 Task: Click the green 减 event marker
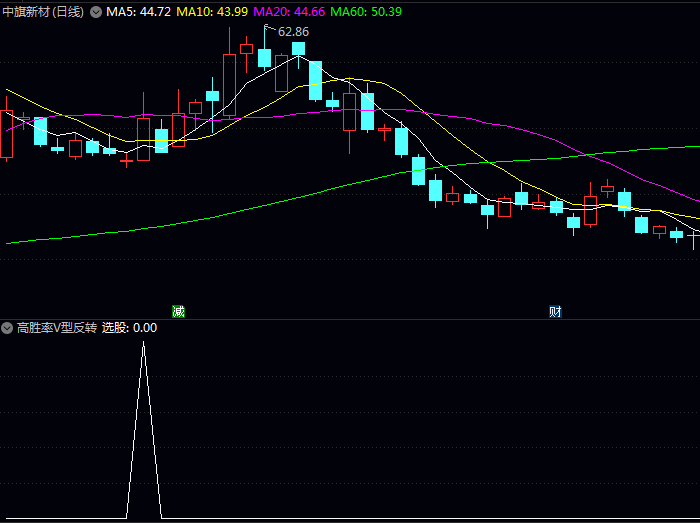point(178,311)
